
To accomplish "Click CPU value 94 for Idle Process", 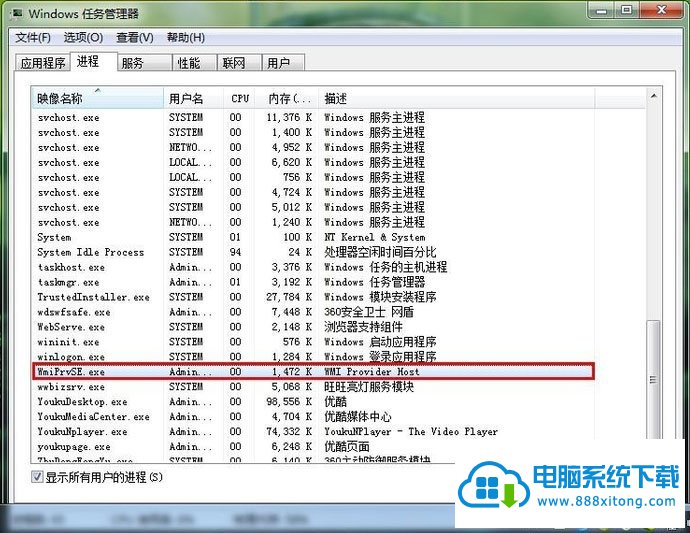I will coord(235,252).
